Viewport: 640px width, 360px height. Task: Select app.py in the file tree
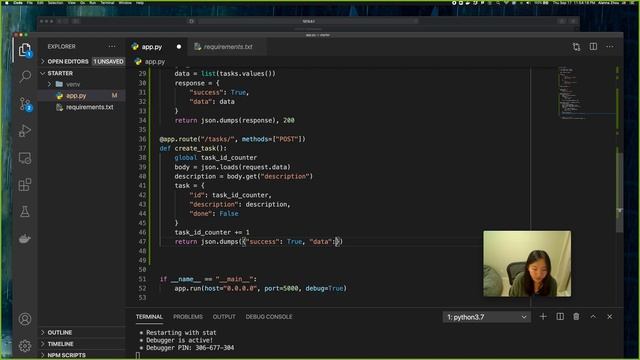coord(76,96)
